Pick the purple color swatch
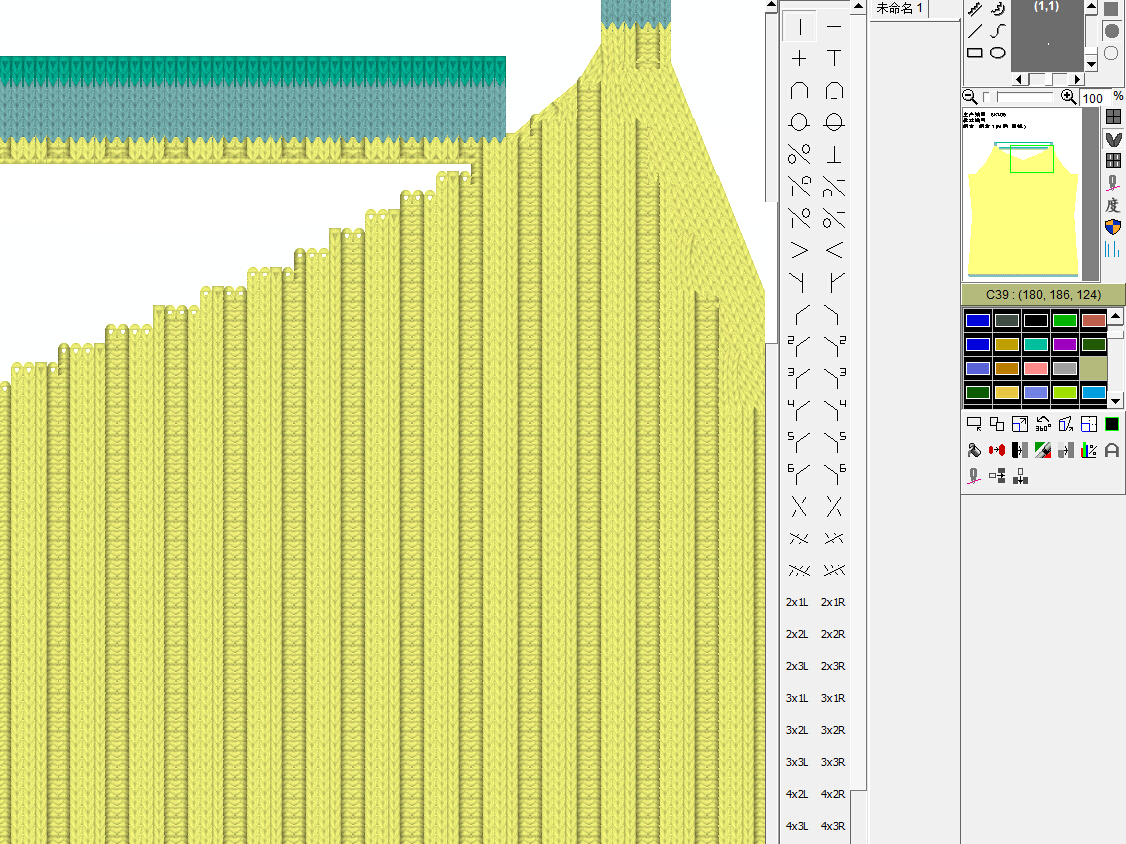1126x844 pixels. click(1065, 345)
